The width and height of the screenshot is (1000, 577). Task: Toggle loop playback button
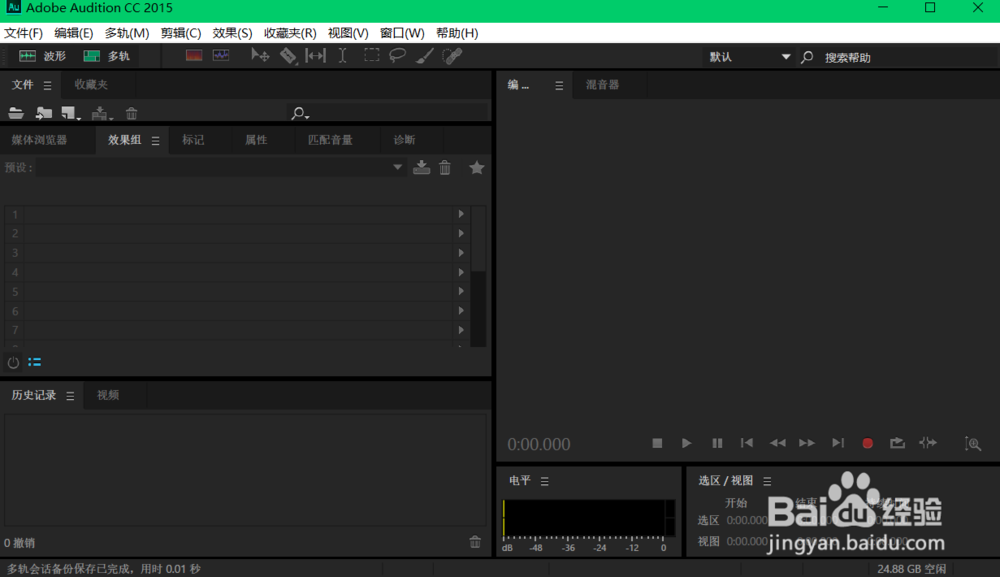coord(897,442)
